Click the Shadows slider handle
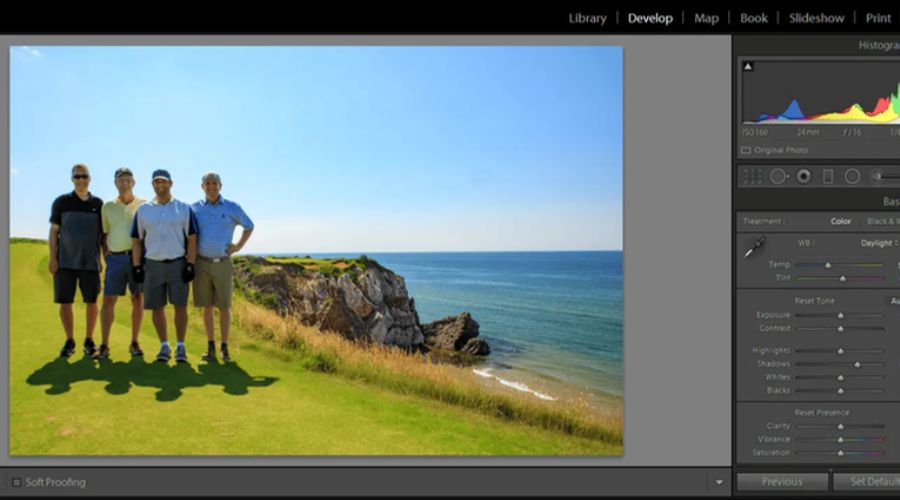 857,364
